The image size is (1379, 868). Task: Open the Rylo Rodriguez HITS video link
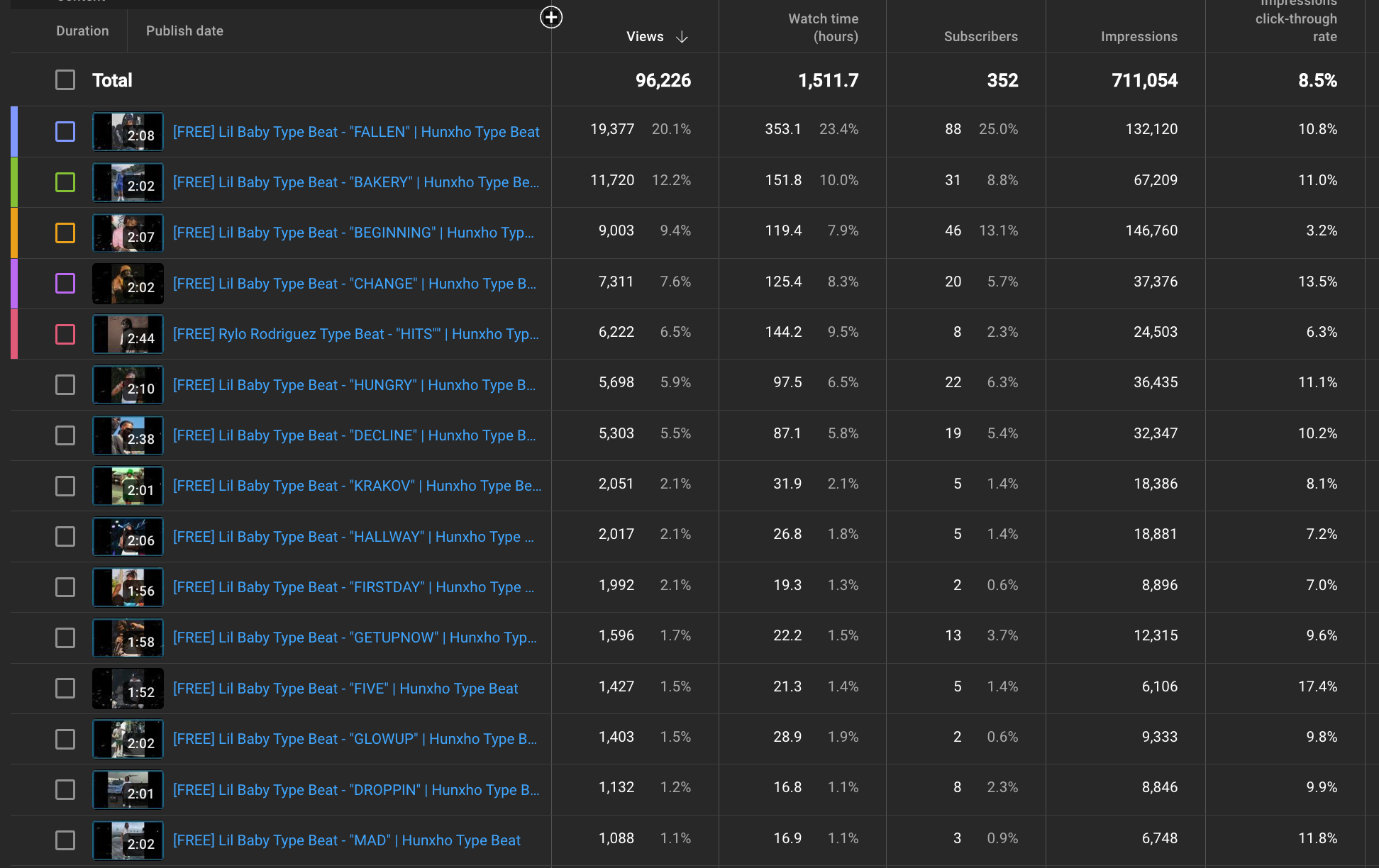(x=356, y=334)
